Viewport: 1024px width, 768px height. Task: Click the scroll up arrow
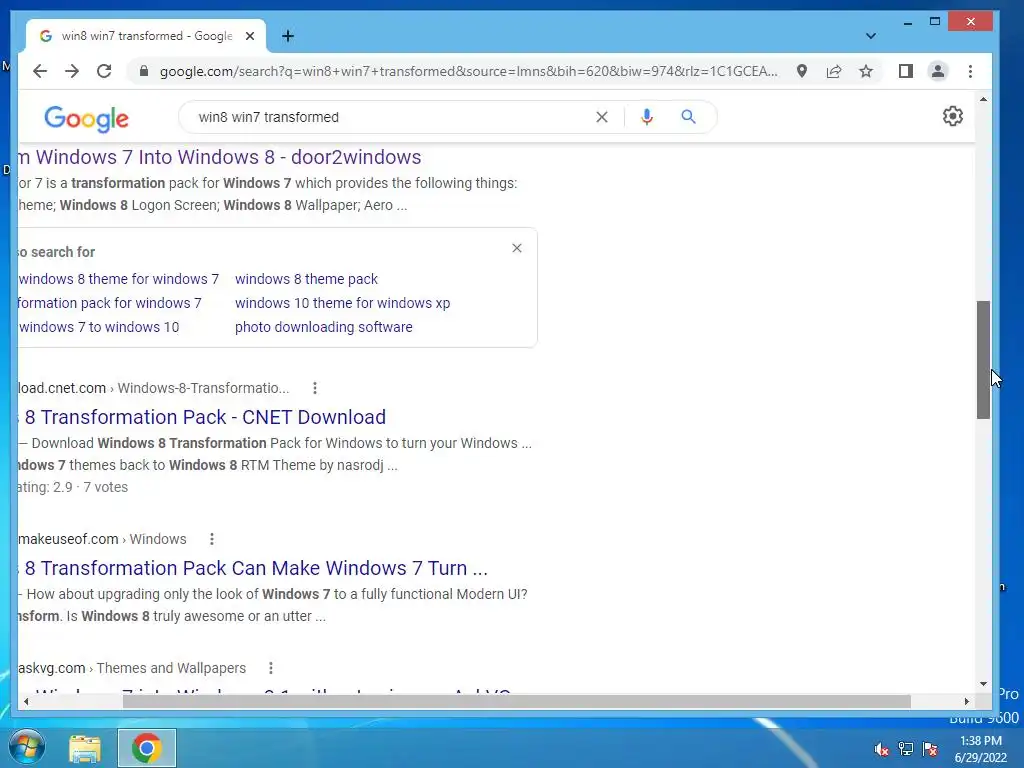point(984,99)
